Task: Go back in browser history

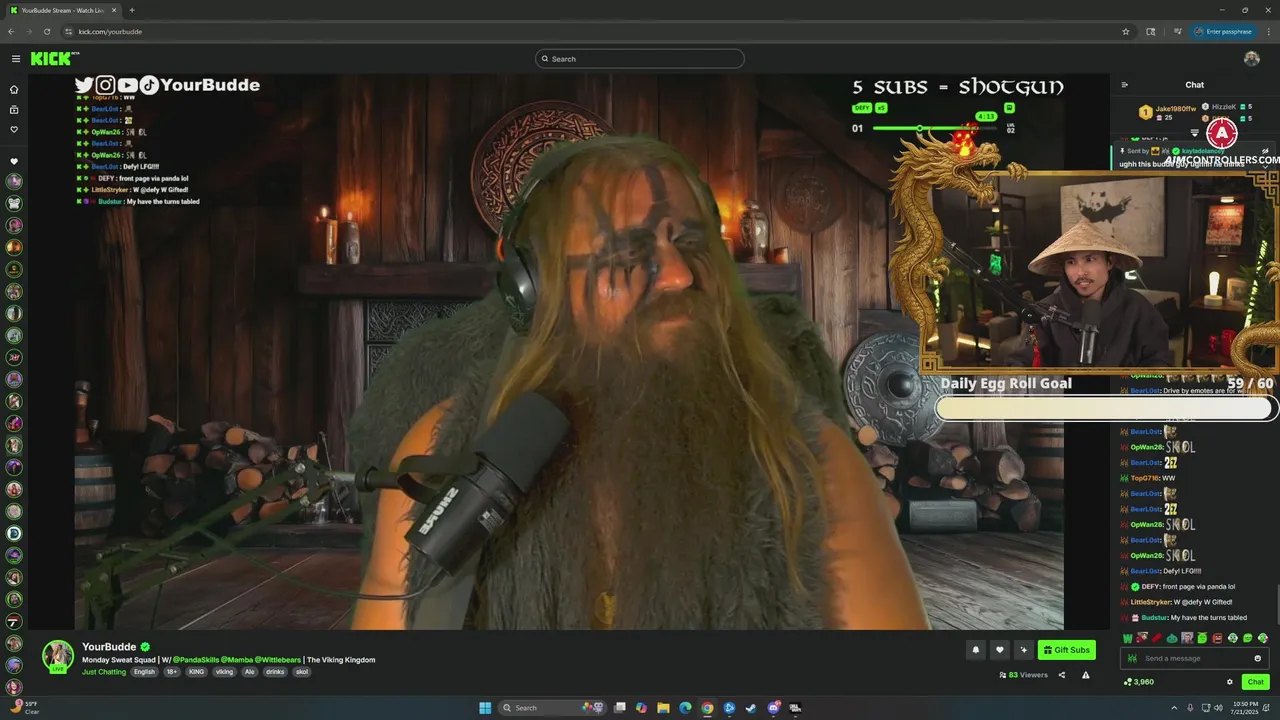Action: [x=11, y=31]
